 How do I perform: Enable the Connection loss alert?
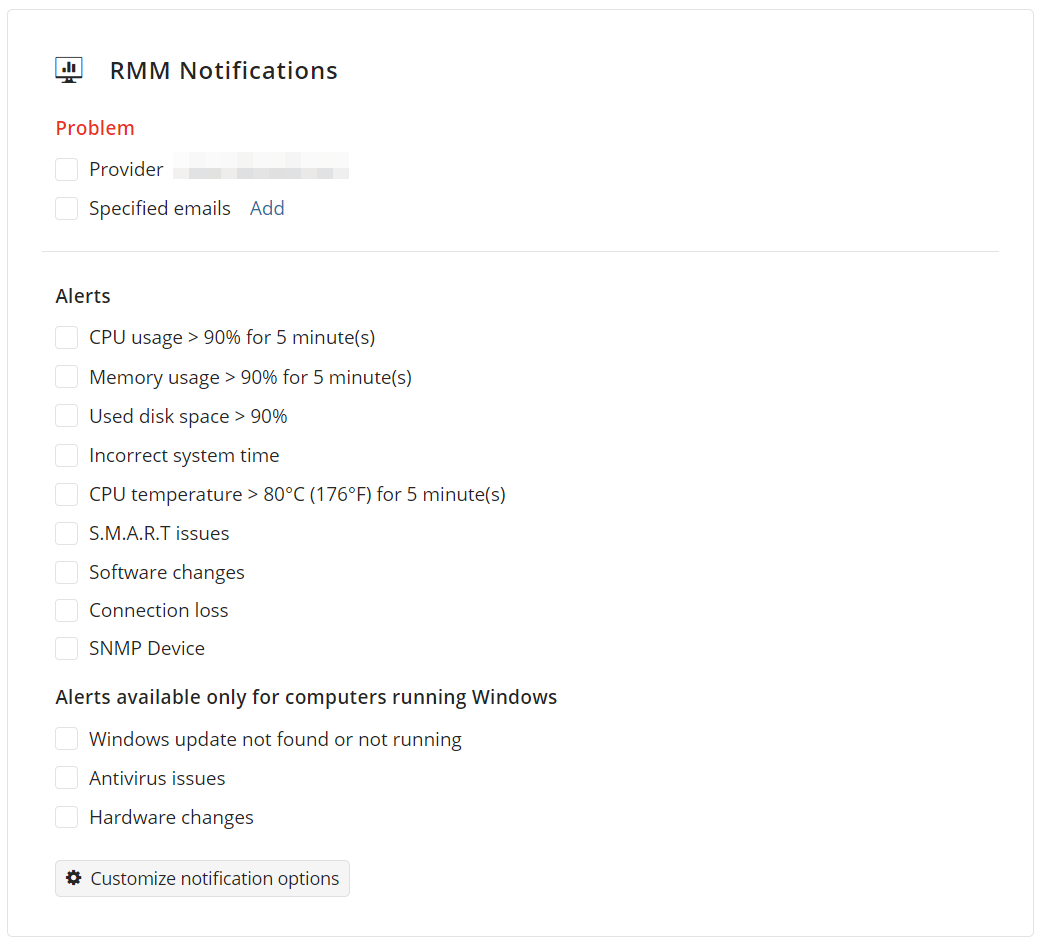tap(66, 610)
